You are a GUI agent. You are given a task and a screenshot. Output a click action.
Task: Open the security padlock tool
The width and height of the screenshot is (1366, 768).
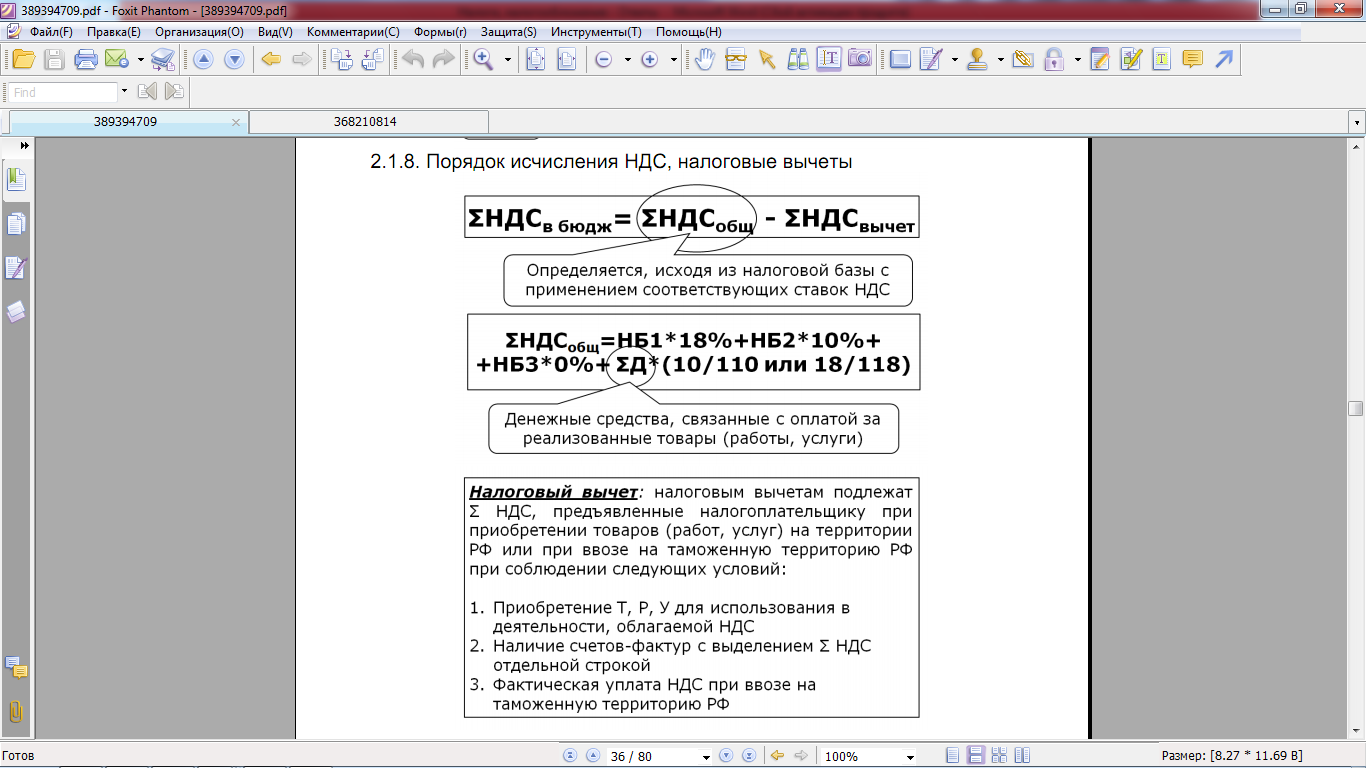pyautogui.click(x=1054, y=59)
